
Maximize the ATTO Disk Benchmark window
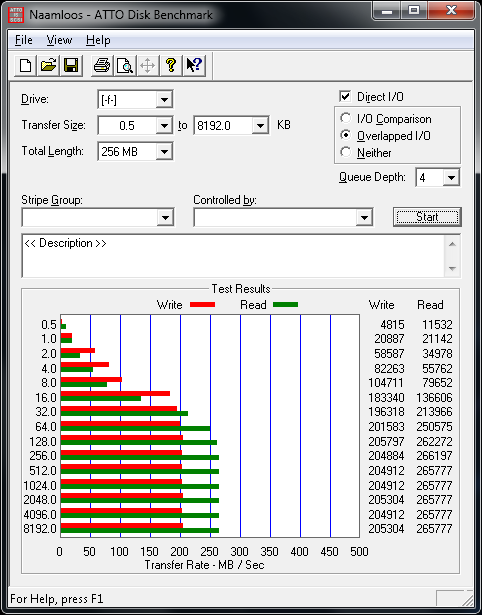[414, 11]
